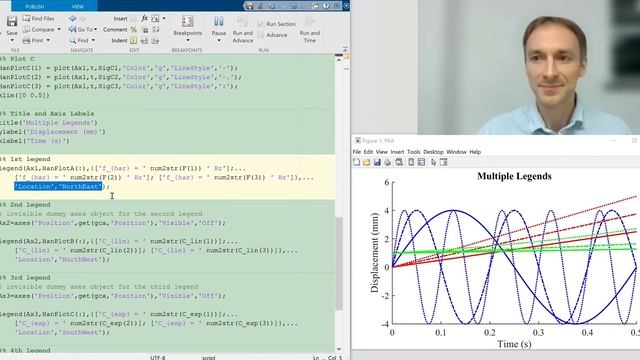Click the highlighted 'Location','NorthEast' text
This screenshot has width=640, height=360.
58,187
